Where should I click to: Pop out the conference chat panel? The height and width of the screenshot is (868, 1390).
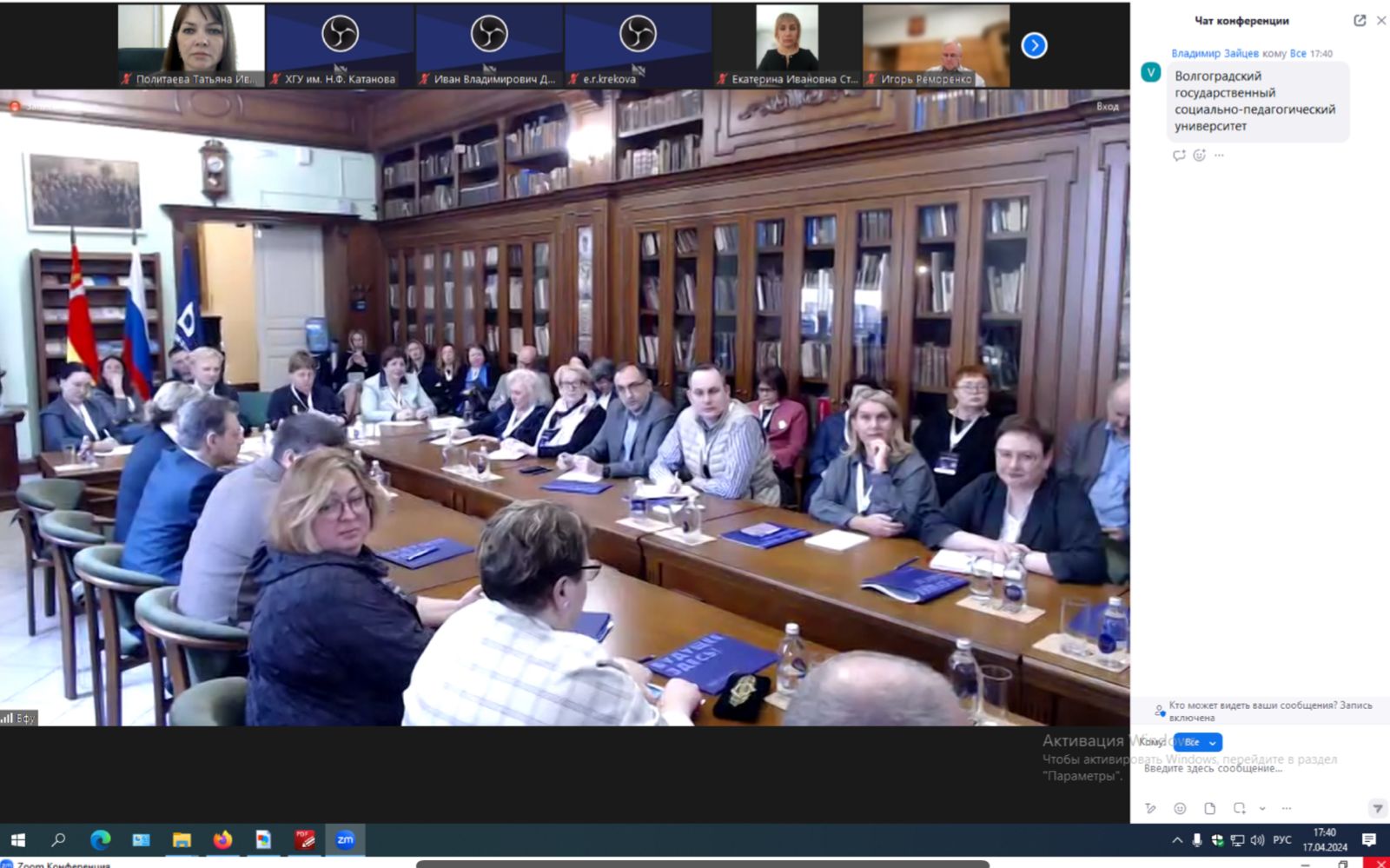click(x=1360, y=21)
